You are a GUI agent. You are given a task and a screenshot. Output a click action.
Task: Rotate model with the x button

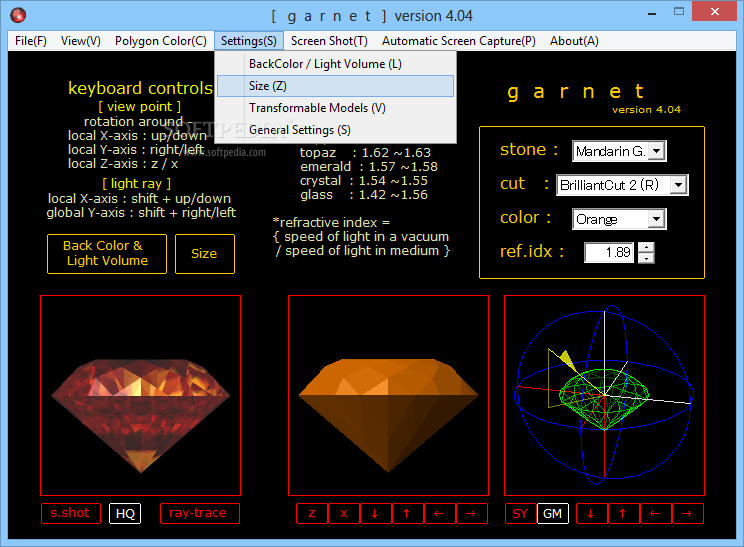point(344,513)
